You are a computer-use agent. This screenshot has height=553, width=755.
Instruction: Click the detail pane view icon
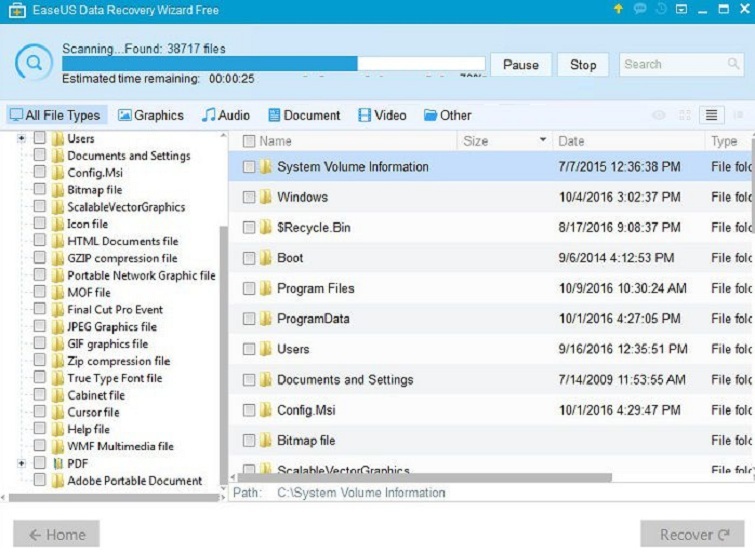[738, 115]
